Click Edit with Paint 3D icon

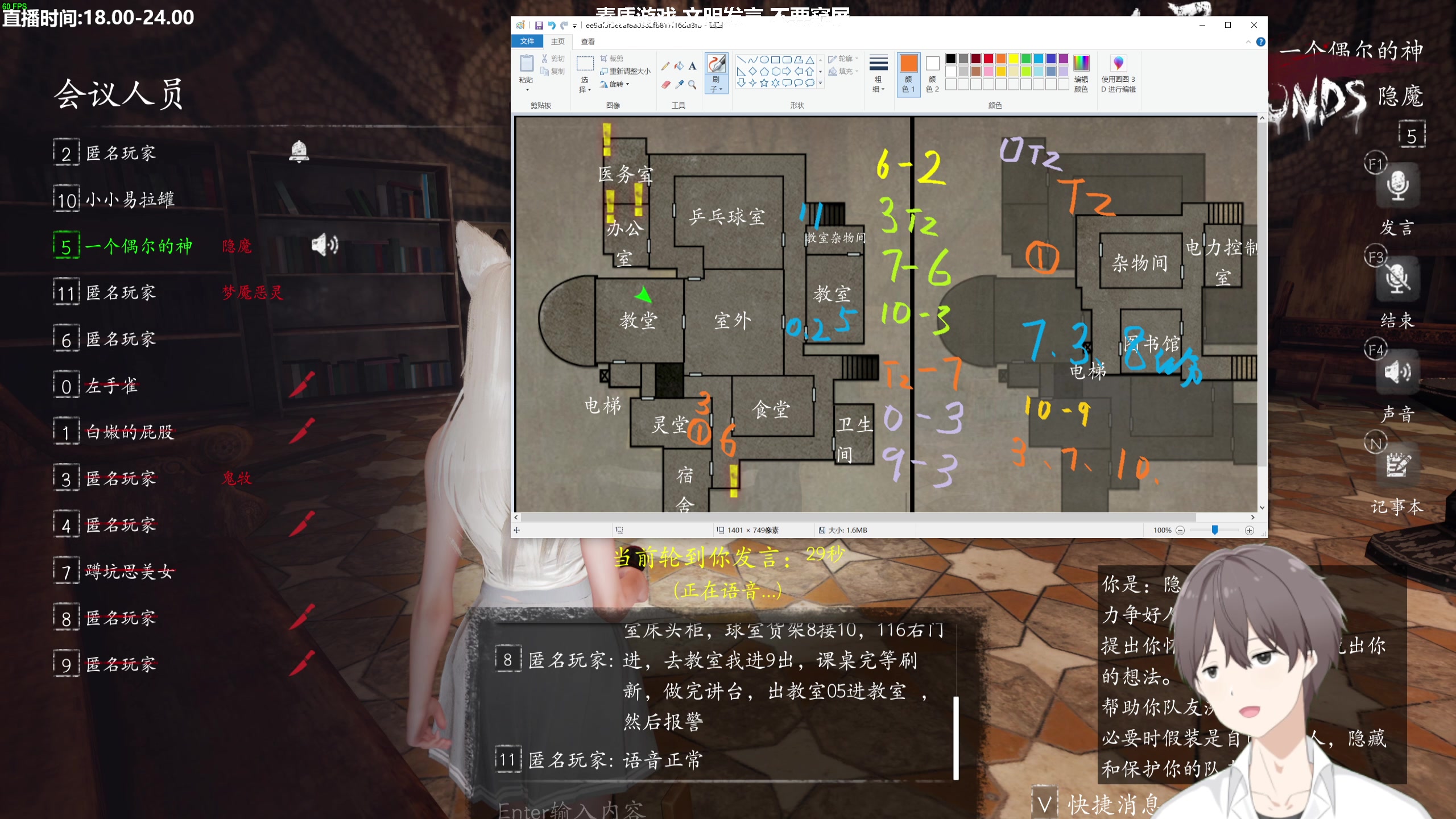pyautogui.click(x=1118, y=63)
